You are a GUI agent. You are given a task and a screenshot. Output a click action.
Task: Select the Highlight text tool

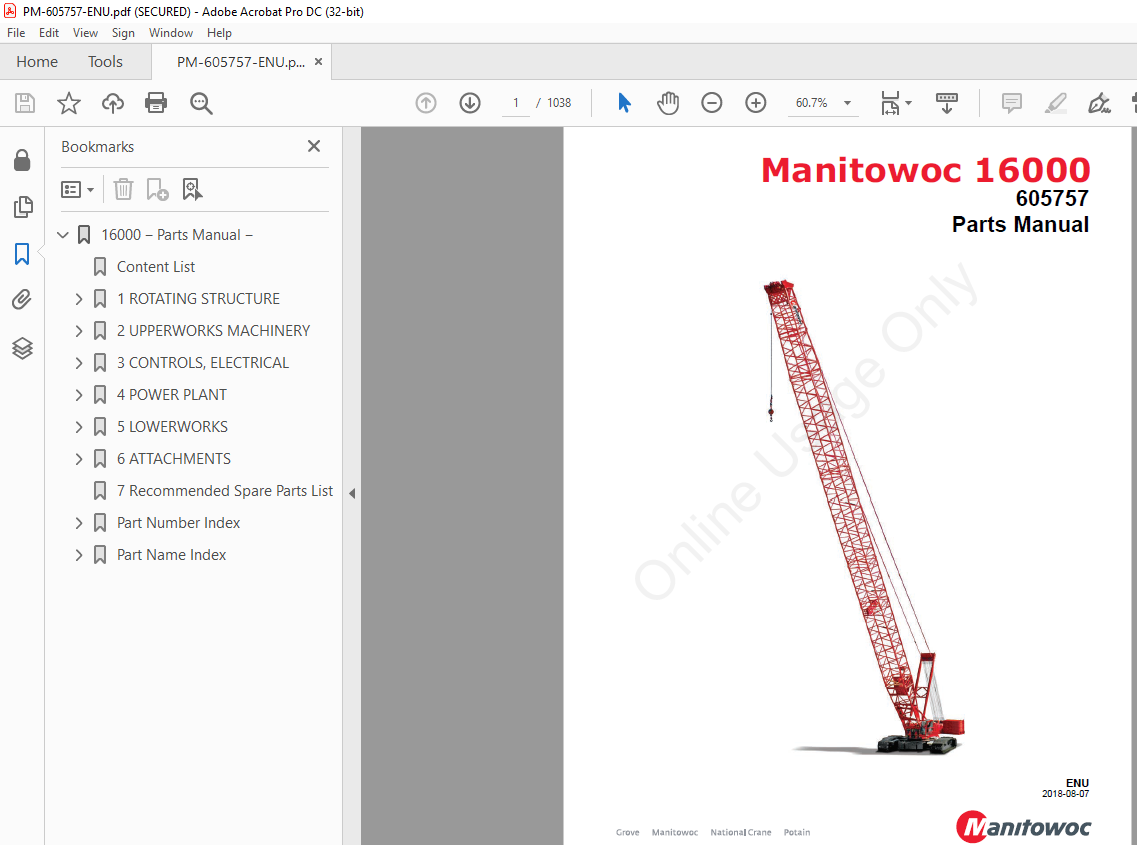[1056, 103]
